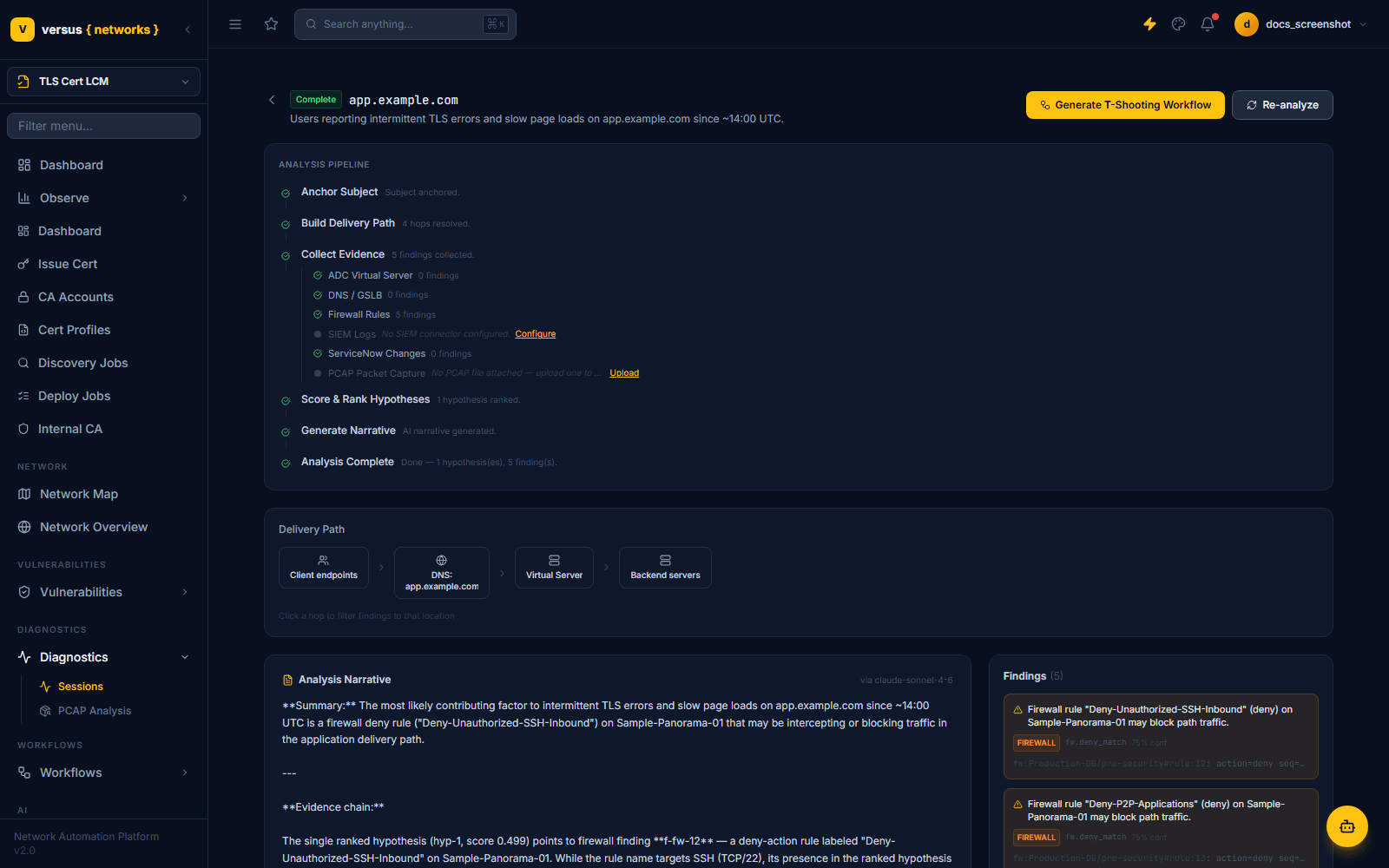1389x868 pixels.
Task: Select the Backend servers hop
Action: pos(666,568)
